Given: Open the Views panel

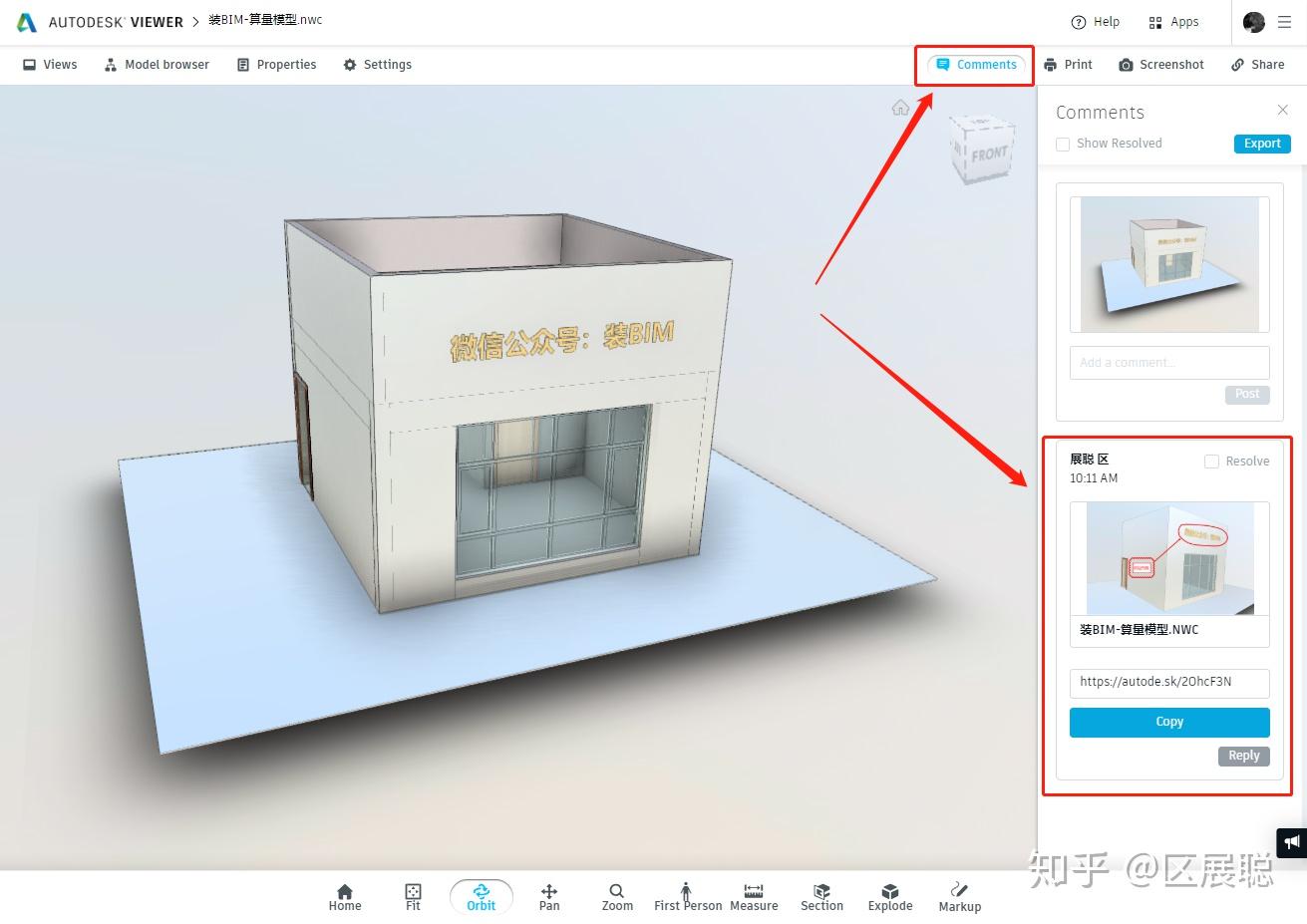Looking at the screenshot, I should click(49, 64).
